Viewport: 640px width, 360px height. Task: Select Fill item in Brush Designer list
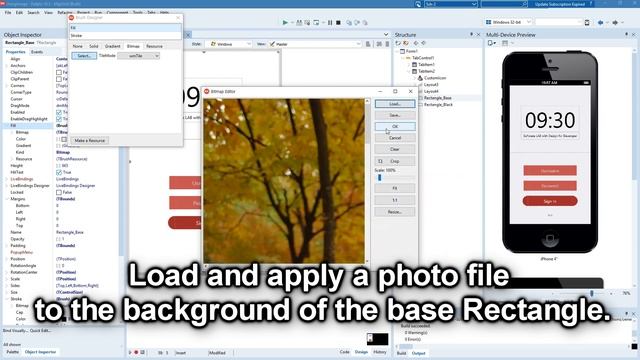coord(125,28)
